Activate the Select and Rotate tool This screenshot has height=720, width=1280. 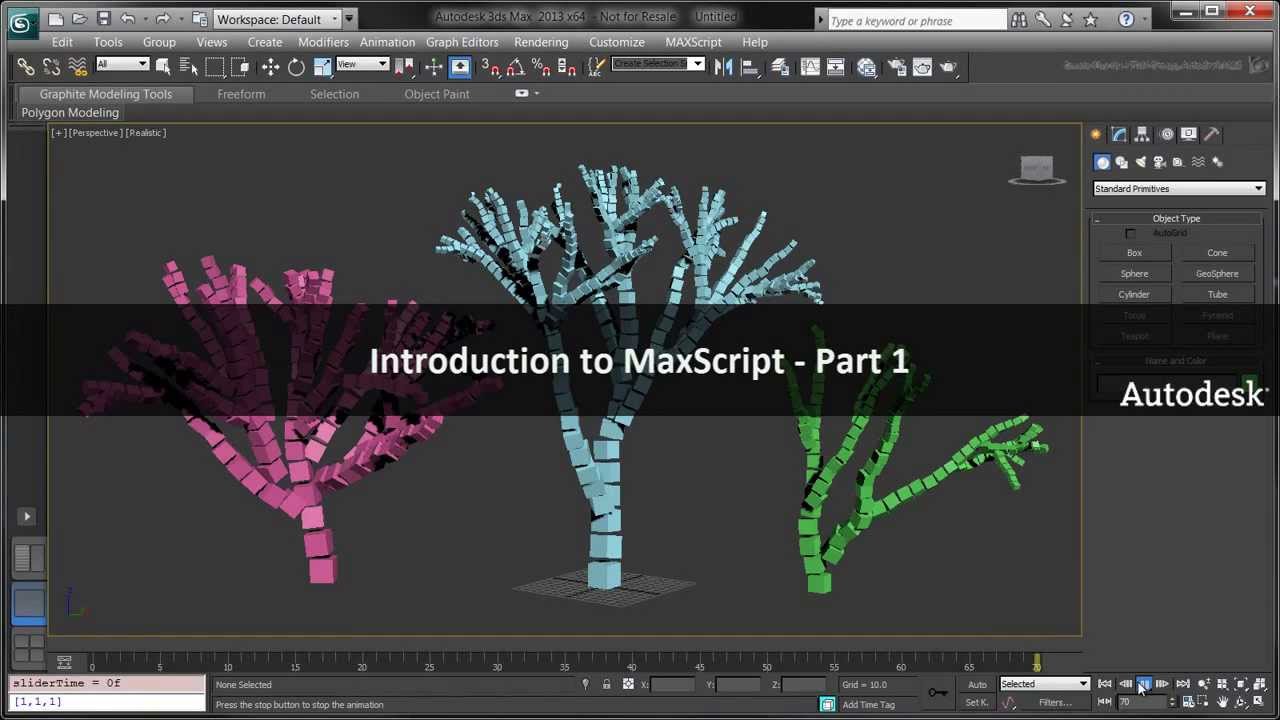click(x=296, y=67)
